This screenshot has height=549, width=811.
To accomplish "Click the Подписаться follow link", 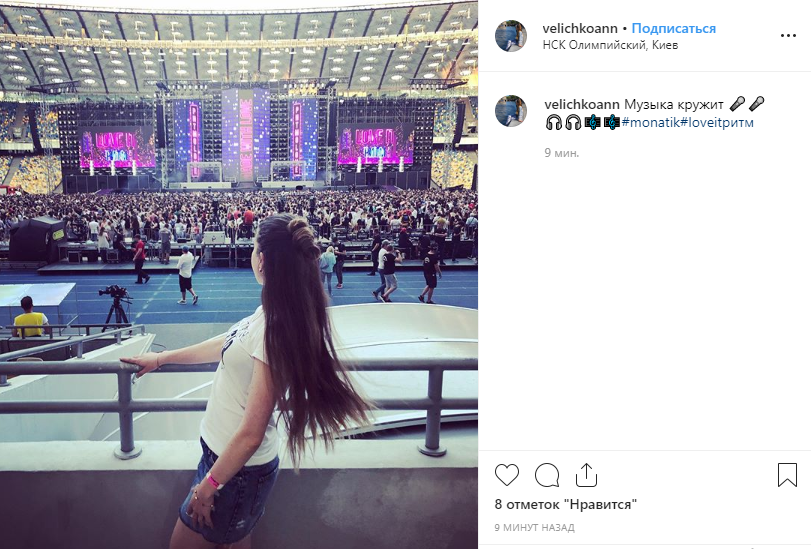I will [673, 28].
